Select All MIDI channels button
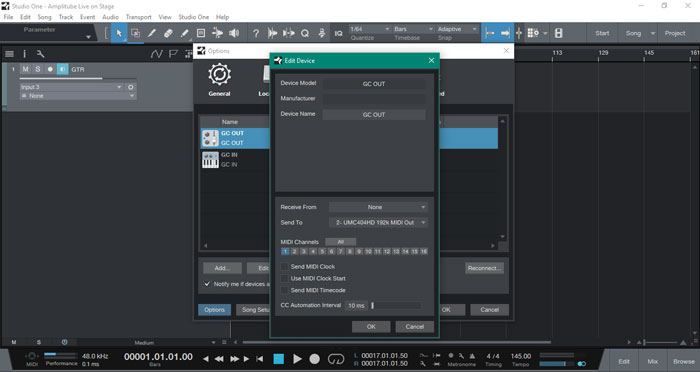 point(341,242)
